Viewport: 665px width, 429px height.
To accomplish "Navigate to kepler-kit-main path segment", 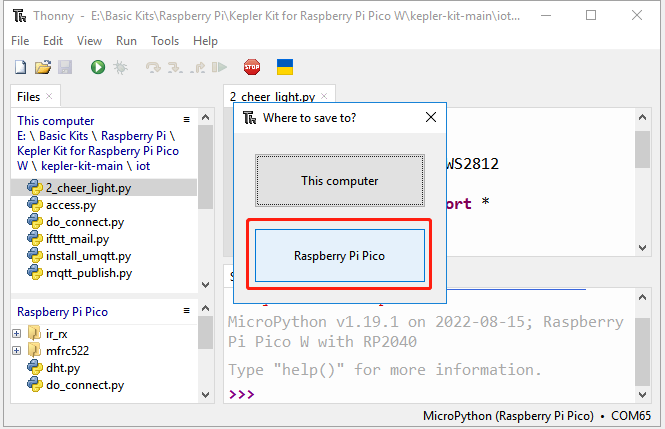I will (x=81, y=166).
